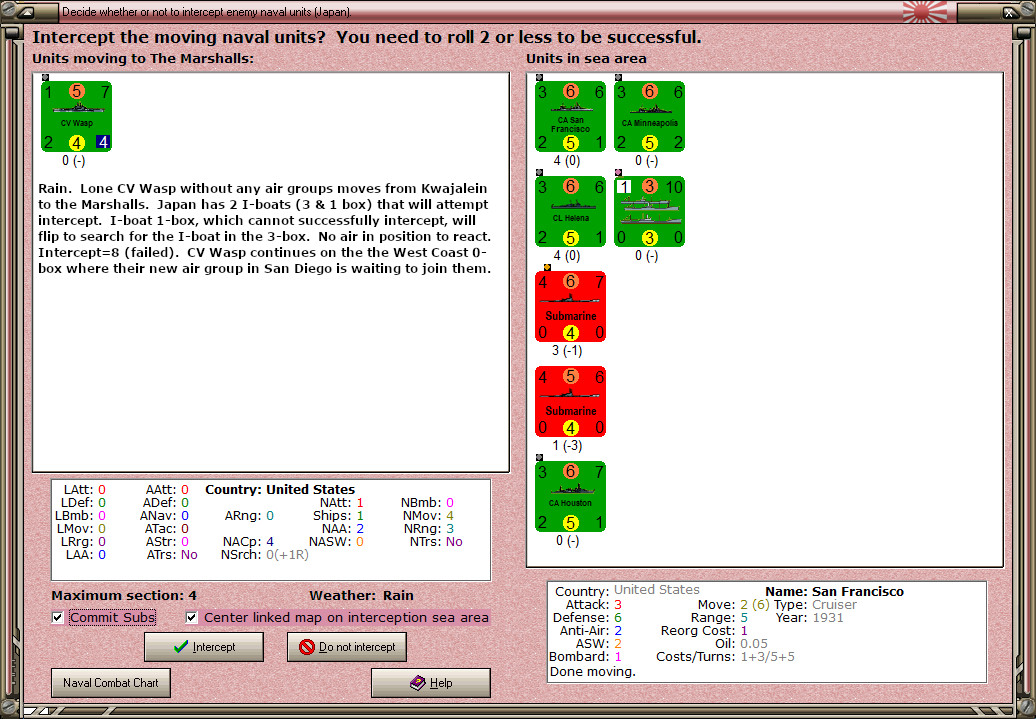Screen dimensions: 1036x719
Task: Click the 'NRng: 3' stat
Action: (x=429, y=529)
